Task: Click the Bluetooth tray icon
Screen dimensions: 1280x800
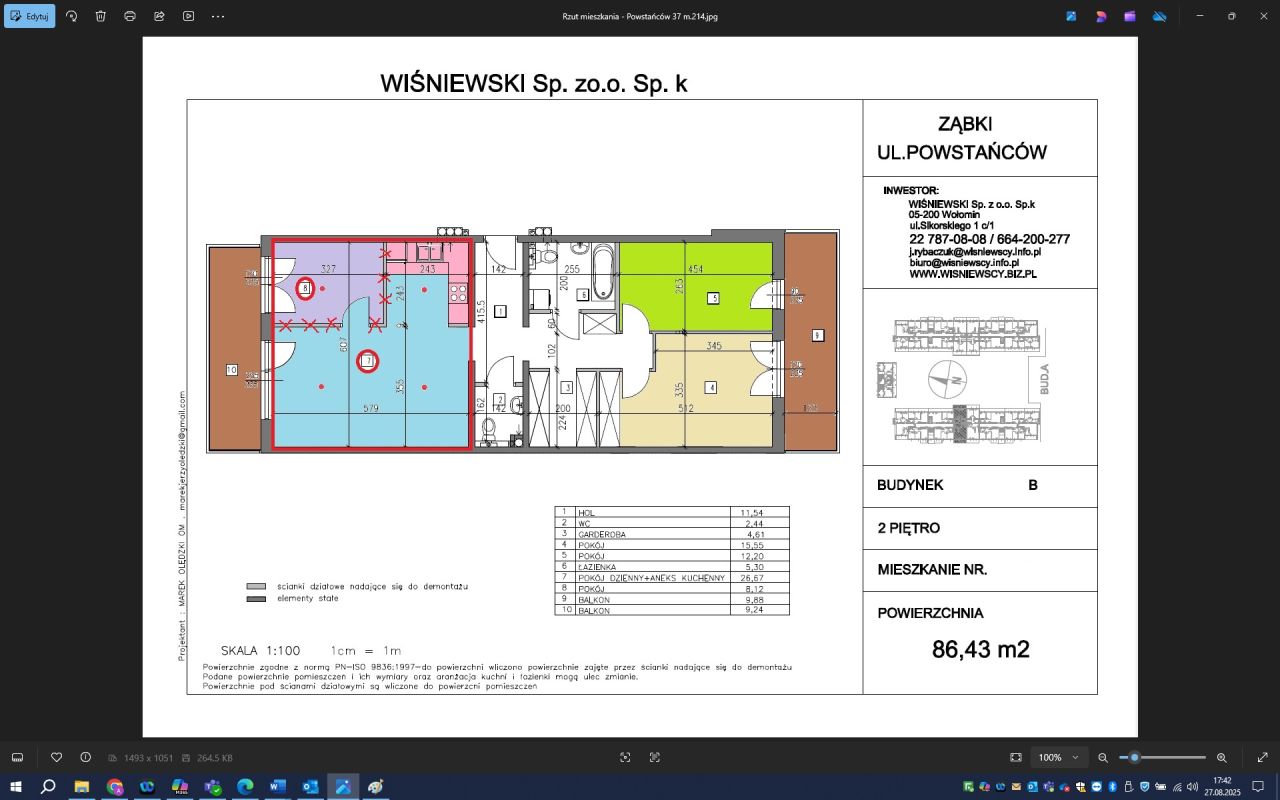Action: (1112, 787)
